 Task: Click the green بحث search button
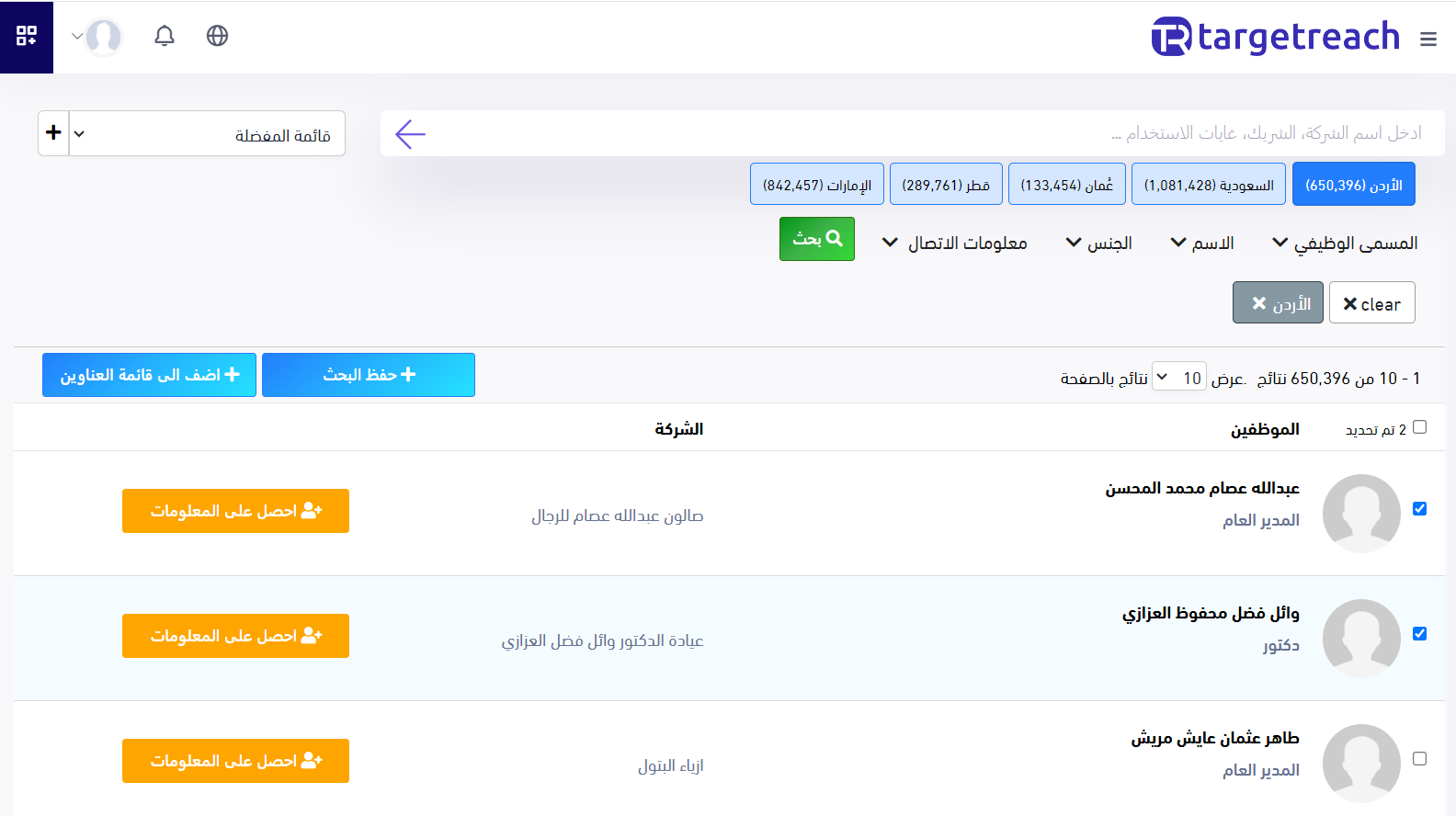click(816, 239)
